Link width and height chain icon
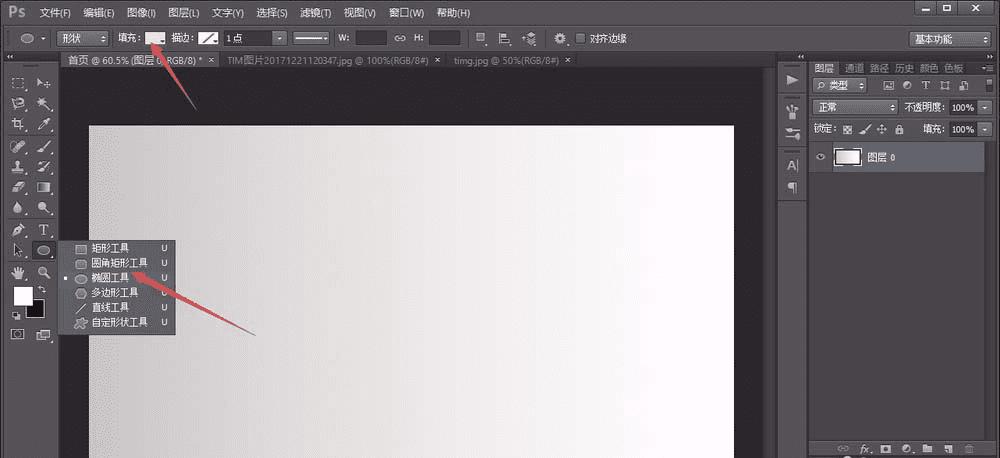The width and height of the screenshot is (1000, 458). 400,38
